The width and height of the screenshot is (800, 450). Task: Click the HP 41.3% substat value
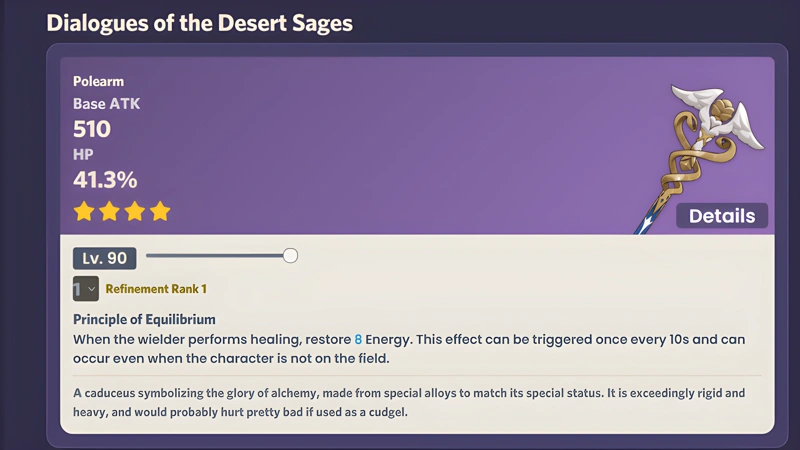click(105, 180)
